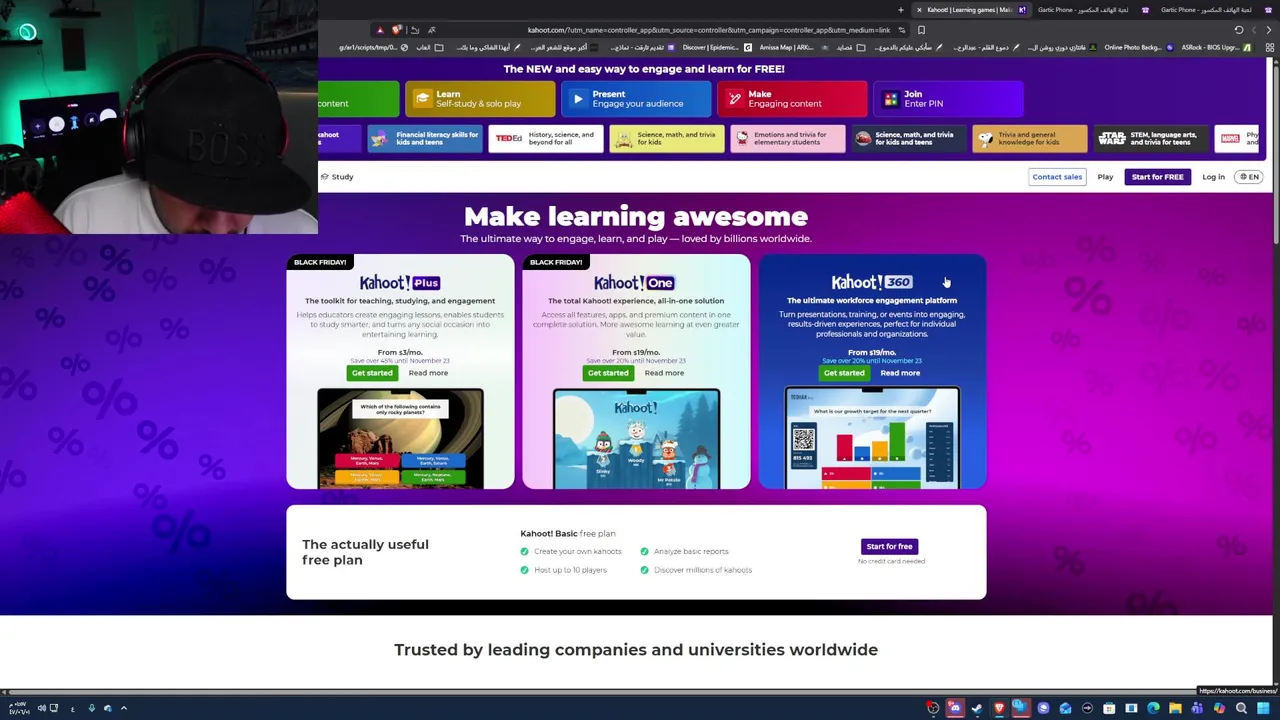Open the Star Wars STEM trivia tile
This screenshot has height=720, width=1280.
pos(1150,139)
